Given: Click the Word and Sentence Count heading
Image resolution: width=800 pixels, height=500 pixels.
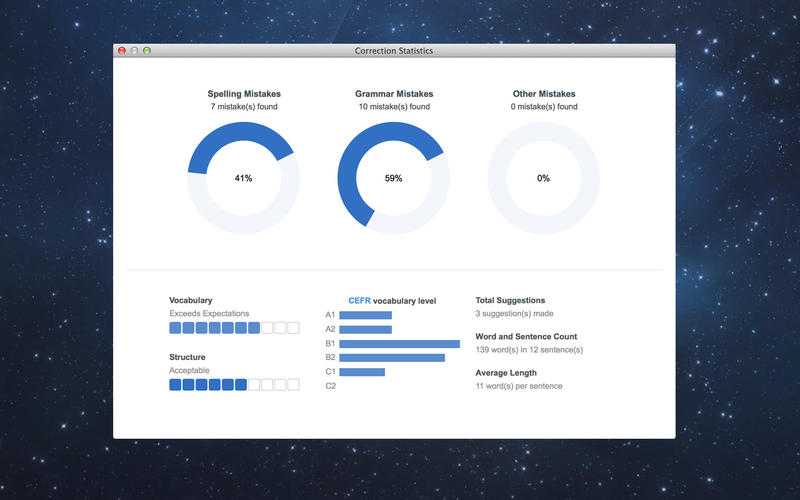Looking at the screenshot, I should 526,336.
